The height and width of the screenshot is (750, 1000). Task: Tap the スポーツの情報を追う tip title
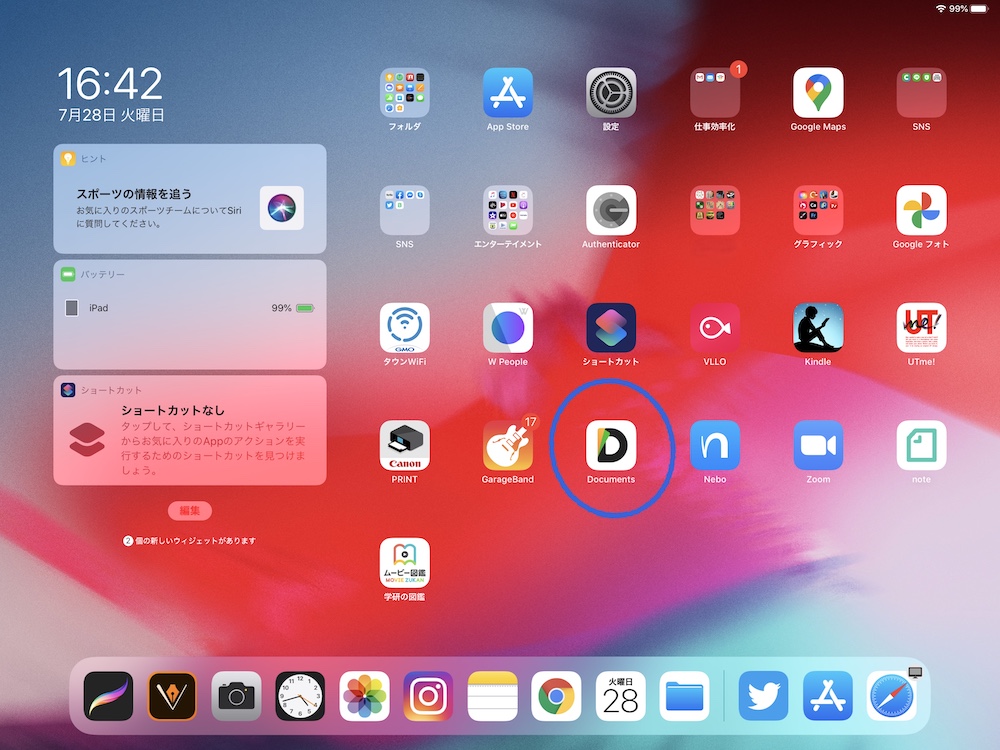[134, 194]
